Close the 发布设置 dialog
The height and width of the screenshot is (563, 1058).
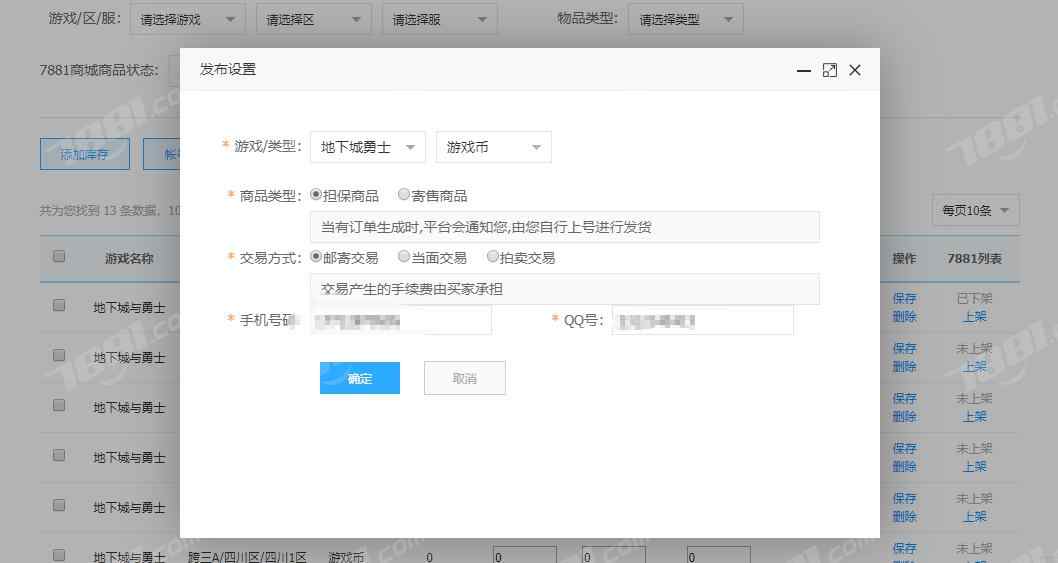click(855, 70)
